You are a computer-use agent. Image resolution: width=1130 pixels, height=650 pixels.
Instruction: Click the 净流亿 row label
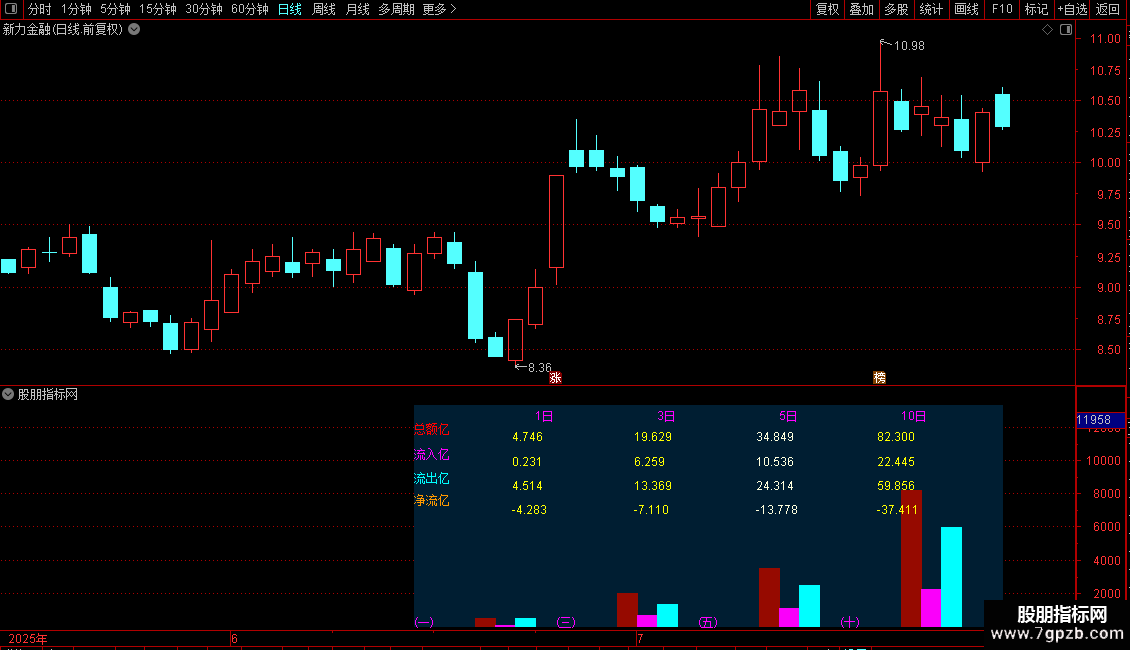tap(432, 500)
